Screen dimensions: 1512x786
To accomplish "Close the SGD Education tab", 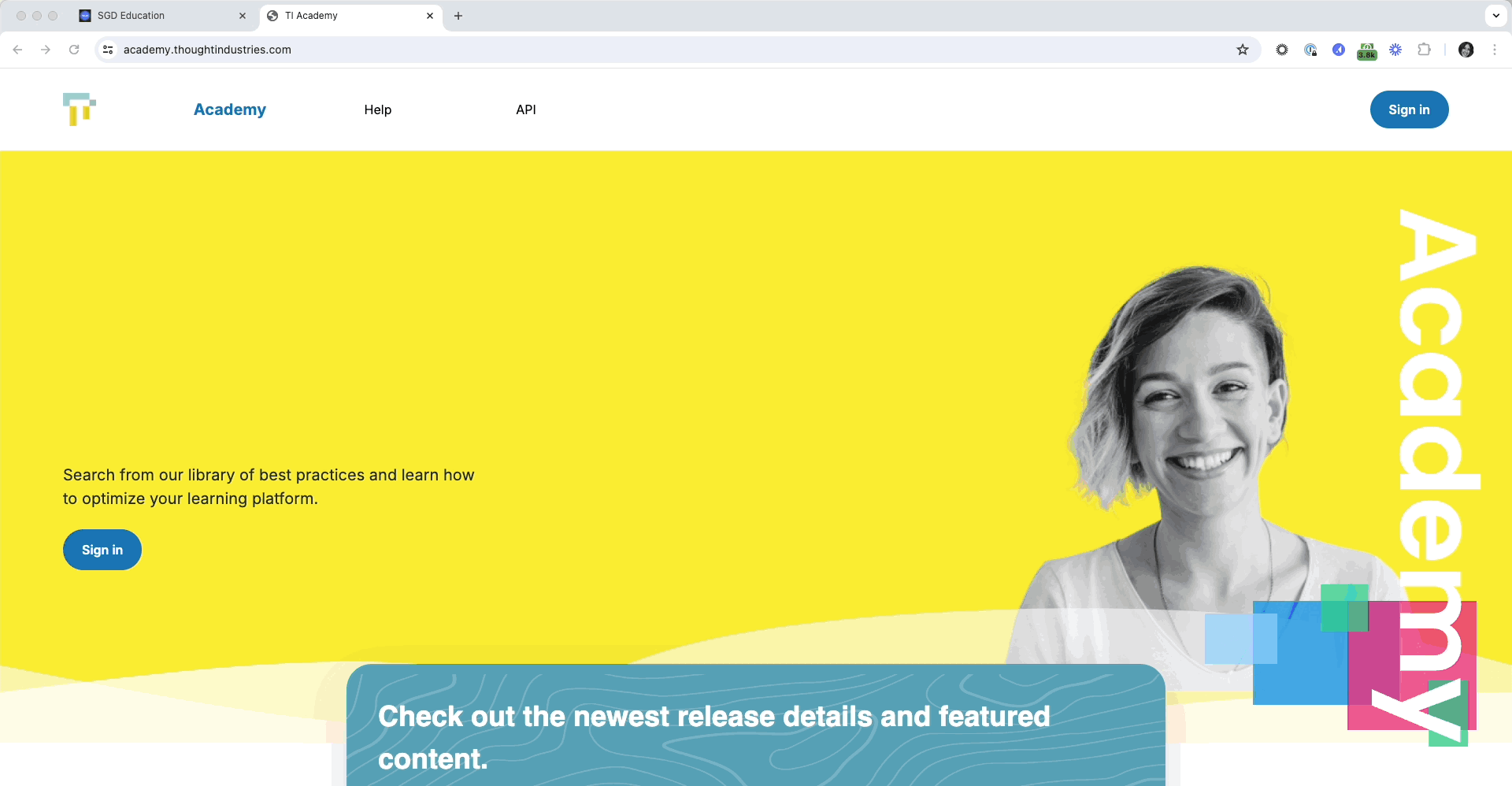I will click(243, 16).
